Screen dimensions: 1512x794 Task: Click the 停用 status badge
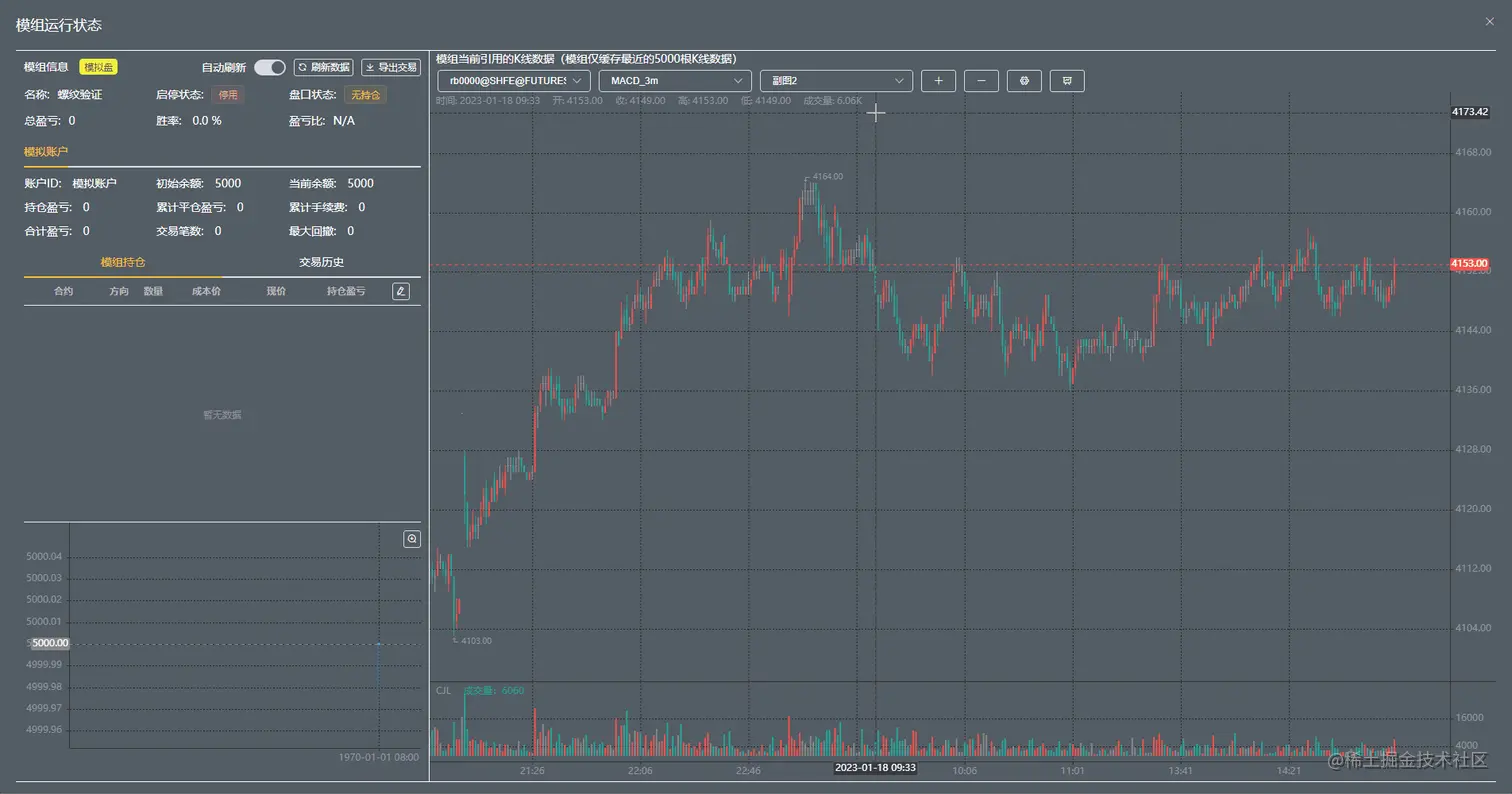click(x=228, y=95)
